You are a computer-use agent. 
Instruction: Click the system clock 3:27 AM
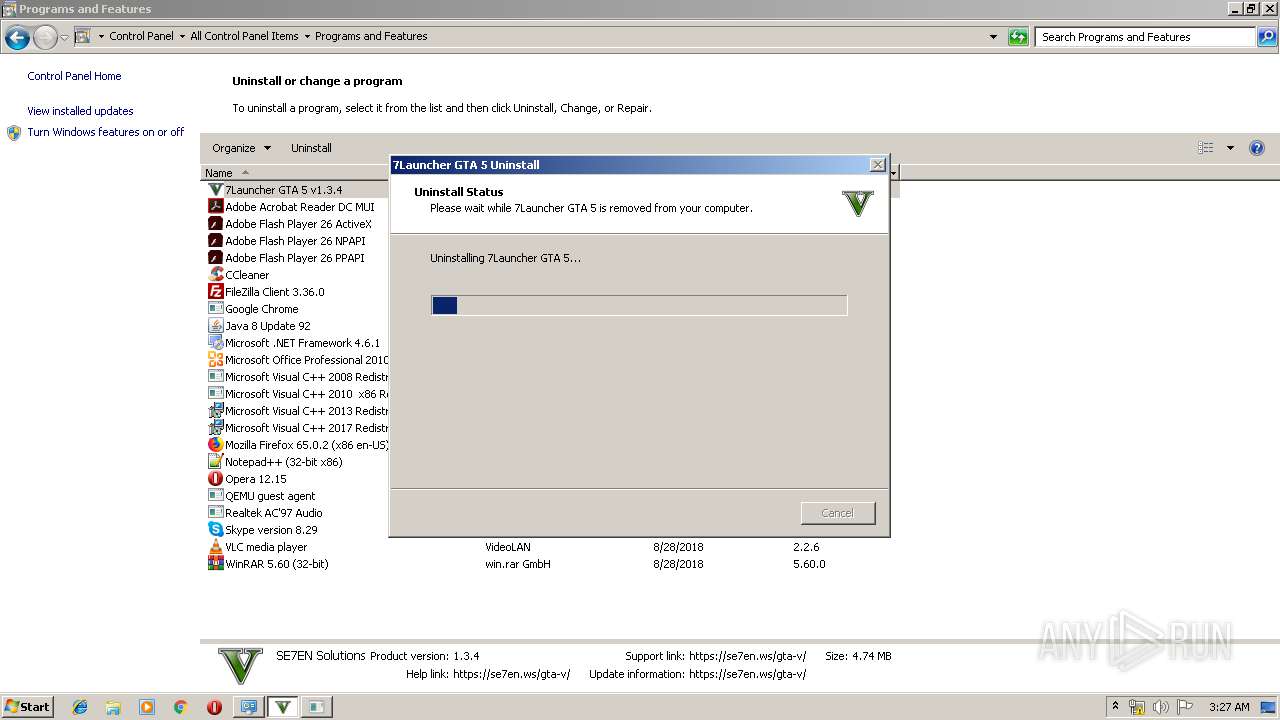tap(1228, 707)
